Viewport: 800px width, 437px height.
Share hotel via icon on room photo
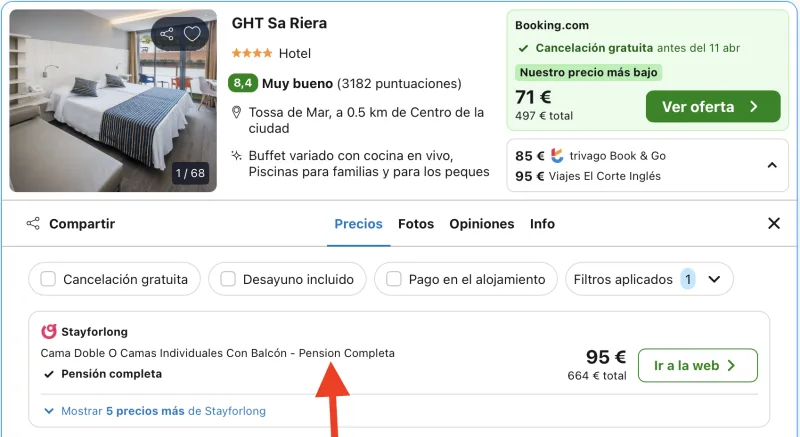167,34
